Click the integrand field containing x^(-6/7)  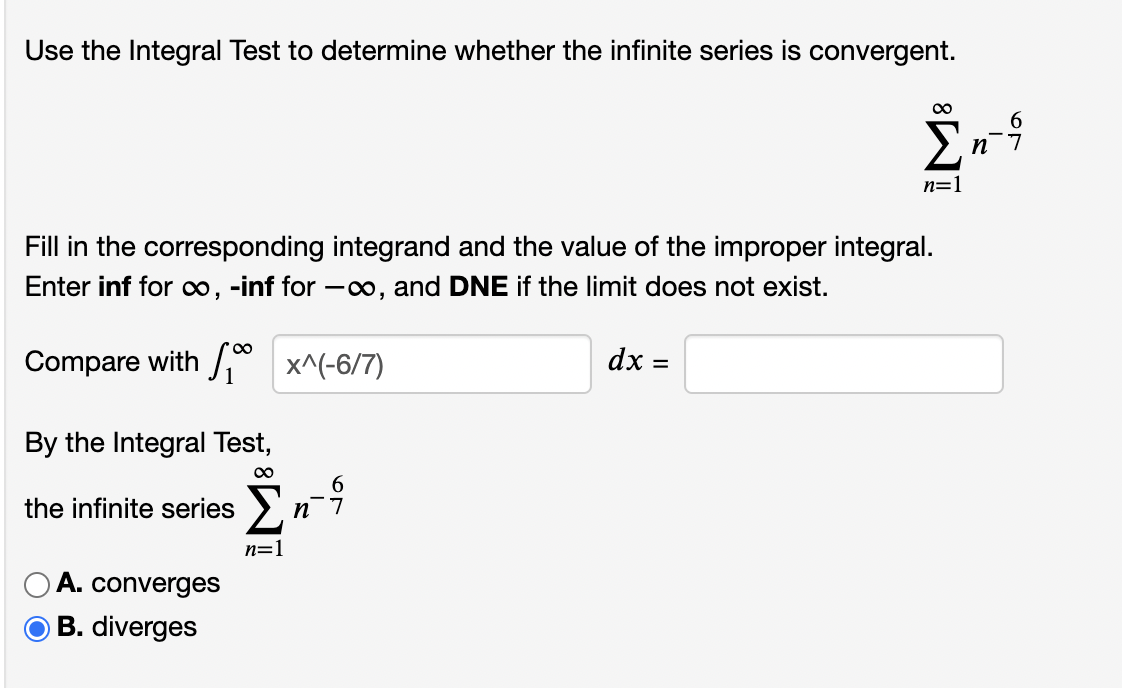point(431,364)
